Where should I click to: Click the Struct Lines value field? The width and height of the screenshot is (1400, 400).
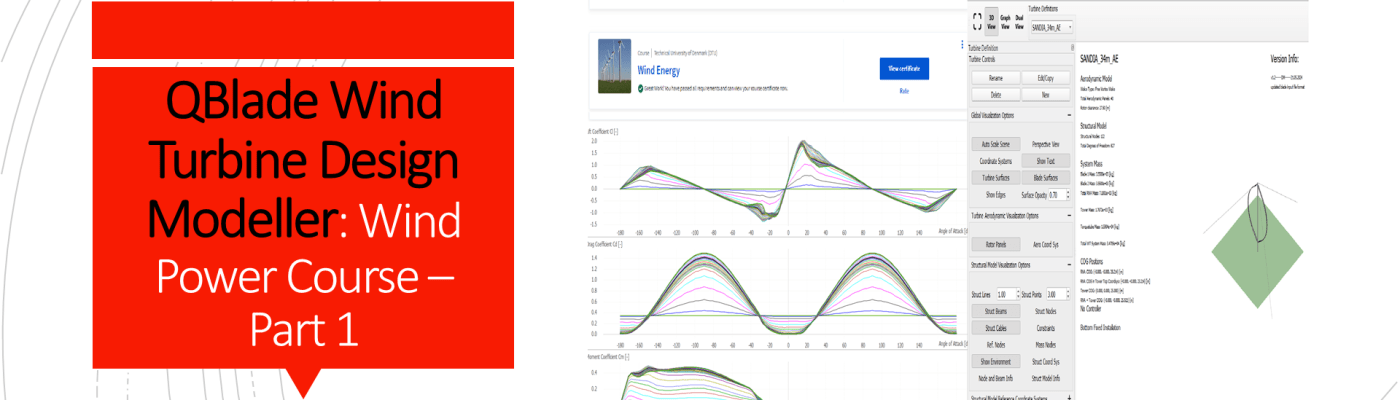coord(1003,295)
